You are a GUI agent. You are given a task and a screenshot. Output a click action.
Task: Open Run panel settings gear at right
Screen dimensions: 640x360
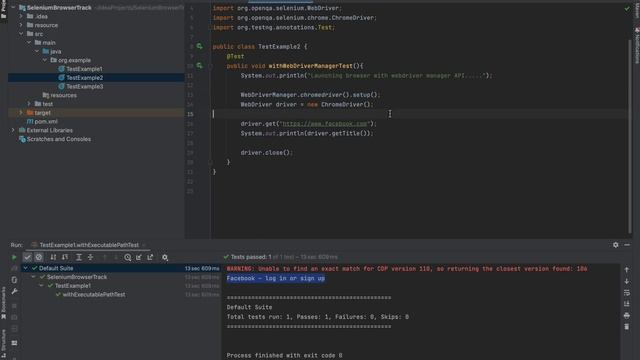(616, 245)
